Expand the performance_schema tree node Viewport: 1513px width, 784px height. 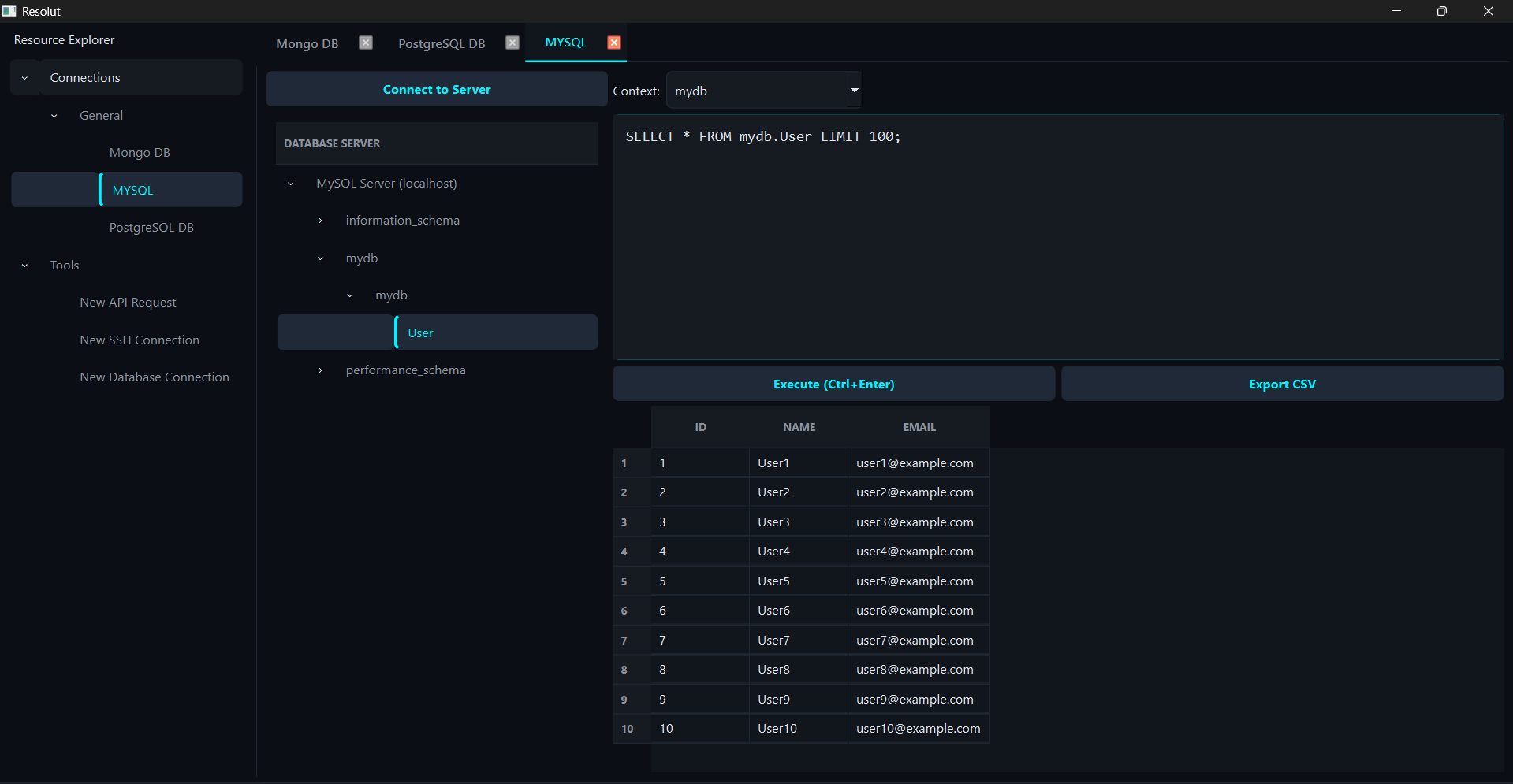tap(320, 370)
